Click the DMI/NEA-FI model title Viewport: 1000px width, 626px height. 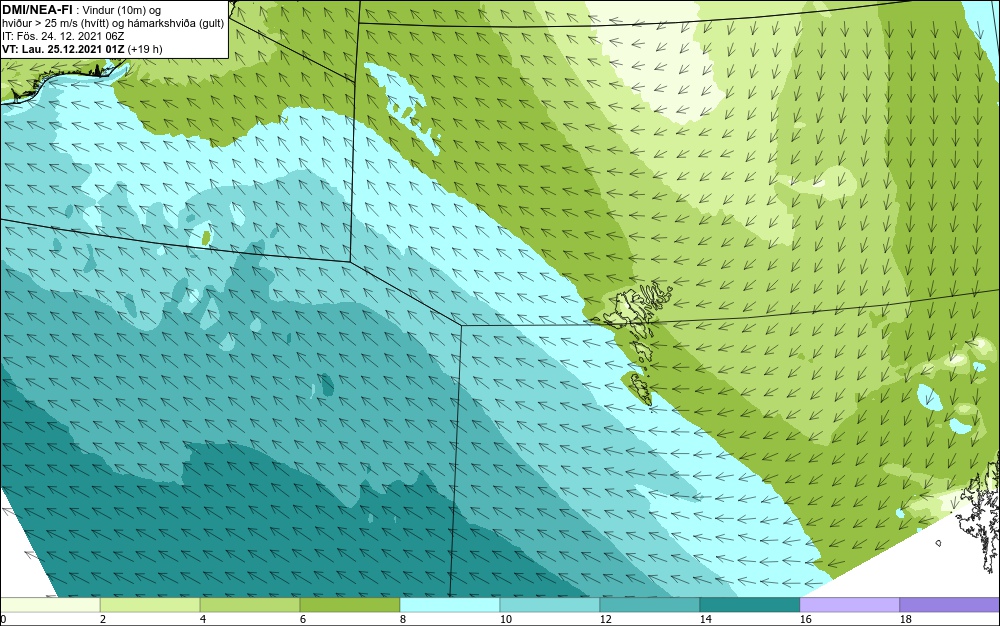pyautogui.click(x=37, y=10)
